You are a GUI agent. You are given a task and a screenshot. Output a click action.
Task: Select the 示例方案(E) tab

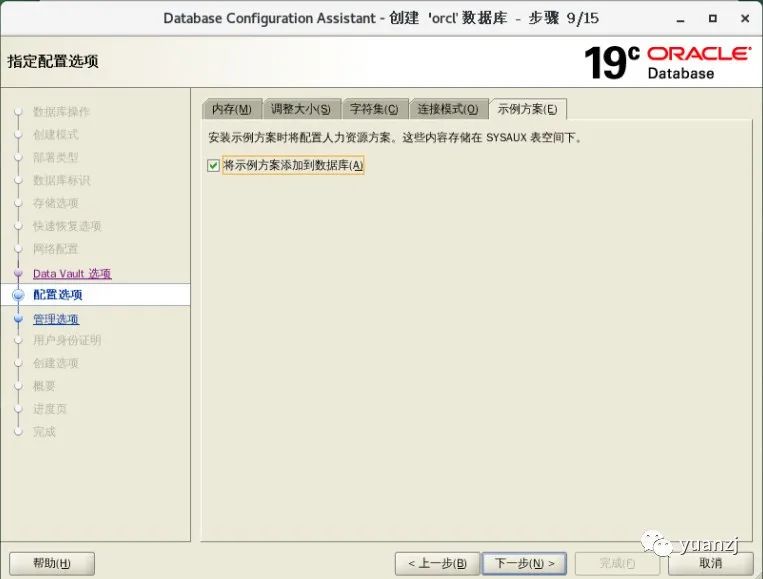[527, 109]
